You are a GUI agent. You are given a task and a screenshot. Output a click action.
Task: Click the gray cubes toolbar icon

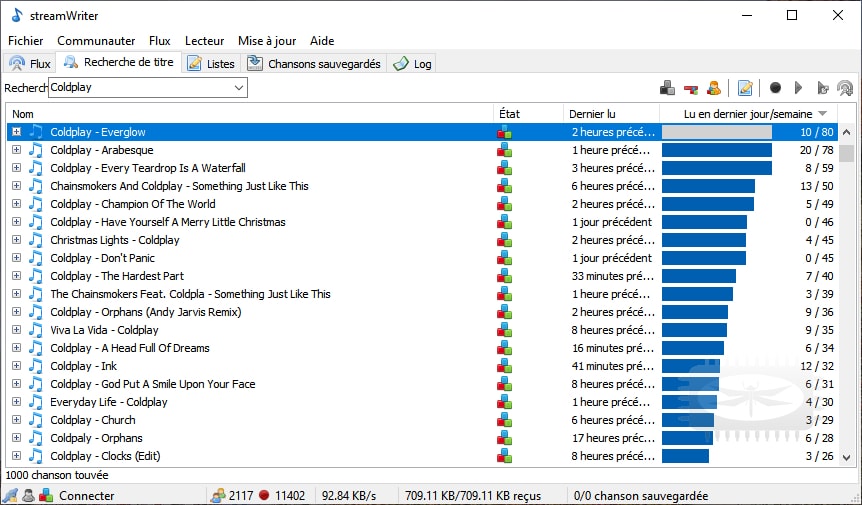click(x=667, y=88)
